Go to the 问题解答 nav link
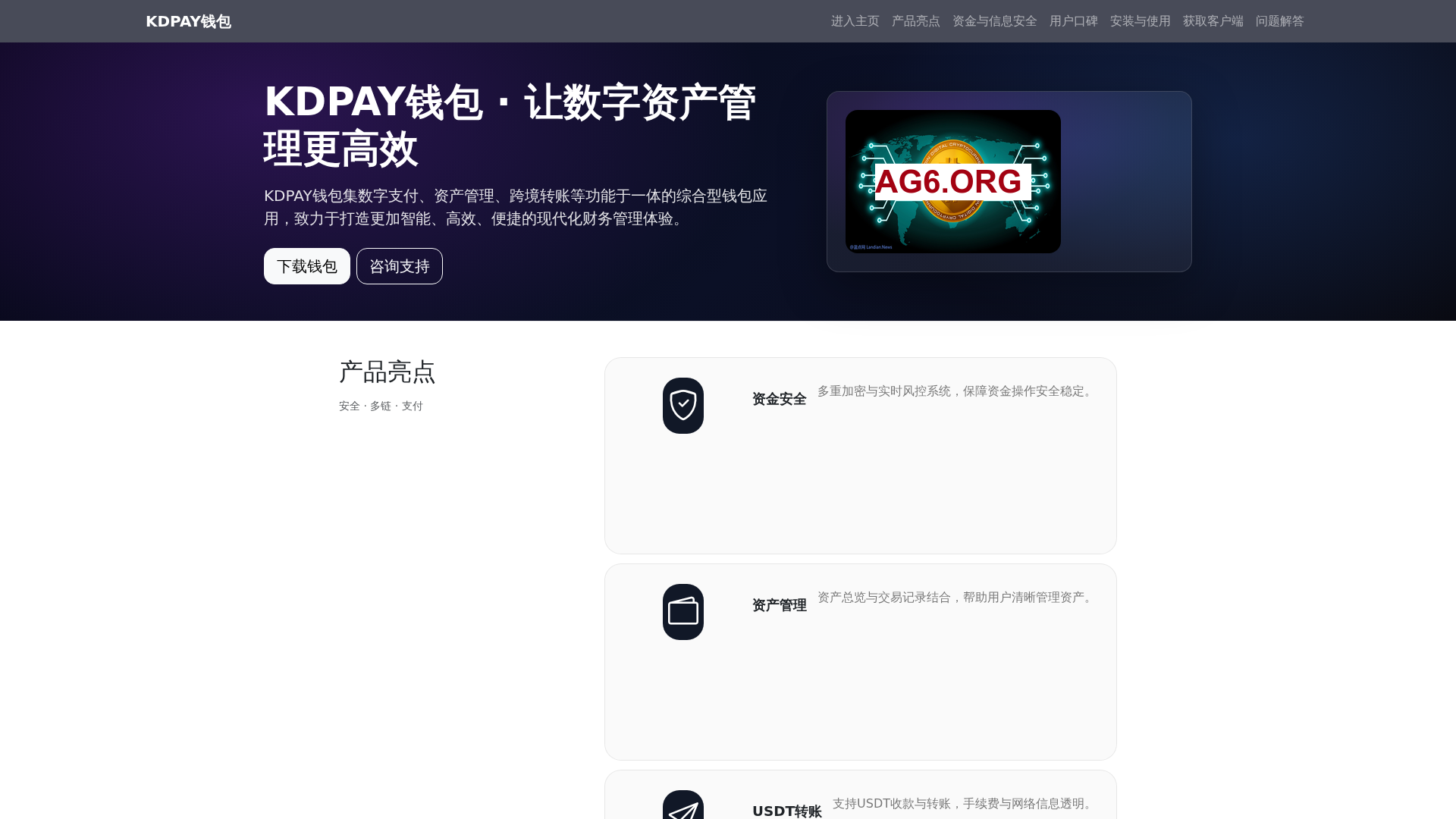 point(1279,21)
